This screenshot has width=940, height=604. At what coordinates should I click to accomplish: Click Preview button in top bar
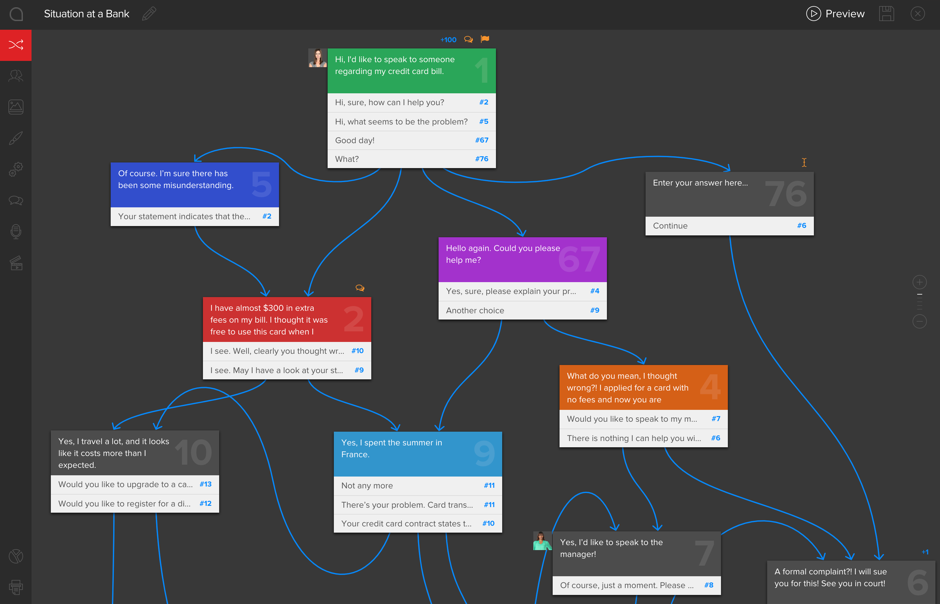[835, 14]
